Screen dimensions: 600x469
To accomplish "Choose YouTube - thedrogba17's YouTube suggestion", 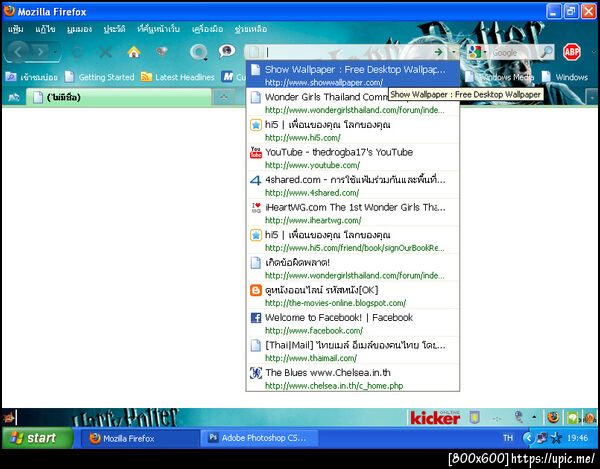I will click(x=352, y=158).
